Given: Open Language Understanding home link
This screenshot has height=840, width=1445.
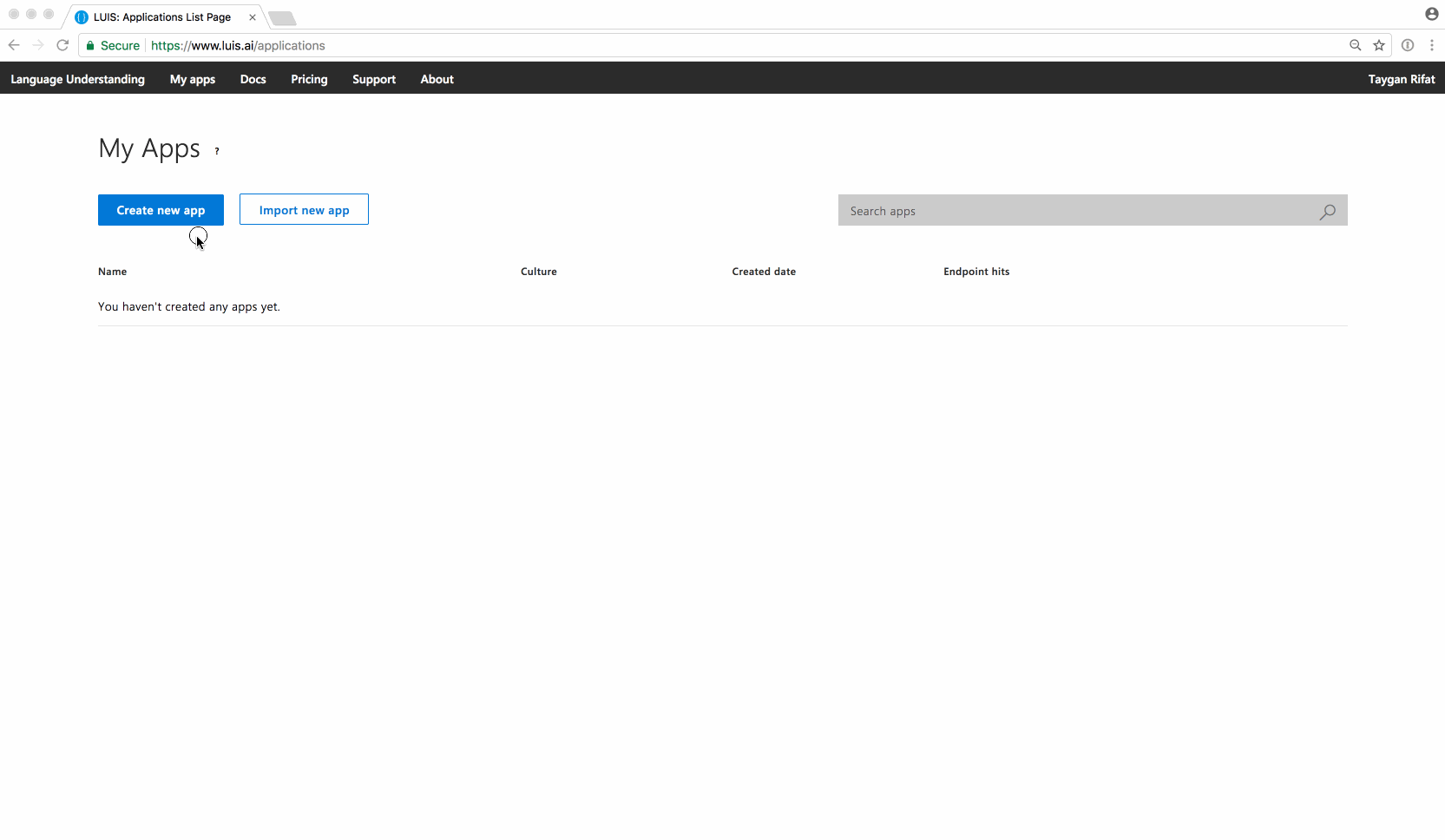Looking at the screenshot, I should (x=77, y=79).
